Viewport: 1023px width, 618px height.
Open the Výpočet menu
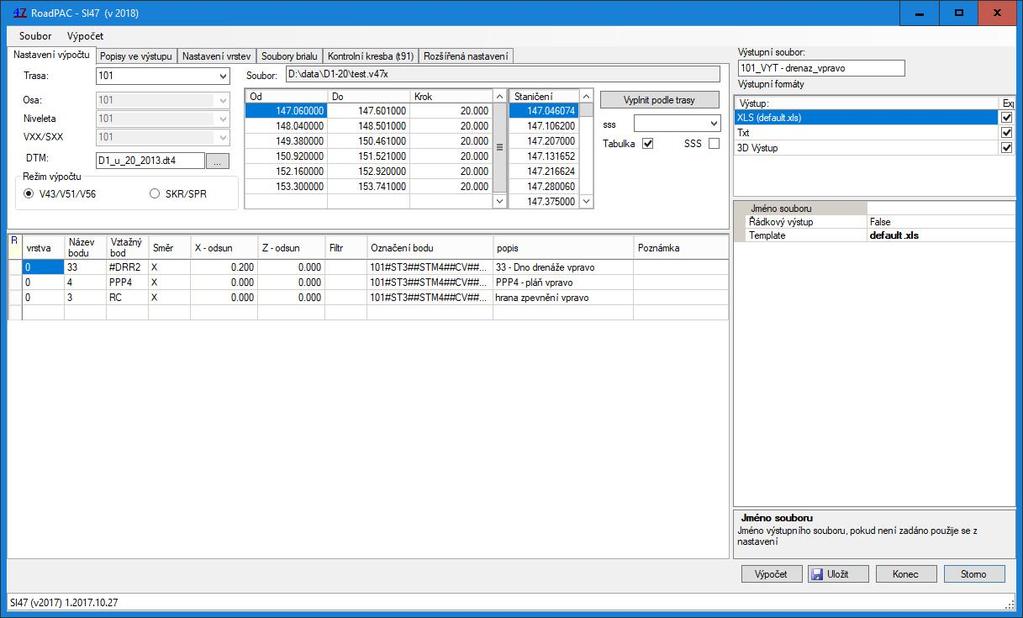[85, 36]
